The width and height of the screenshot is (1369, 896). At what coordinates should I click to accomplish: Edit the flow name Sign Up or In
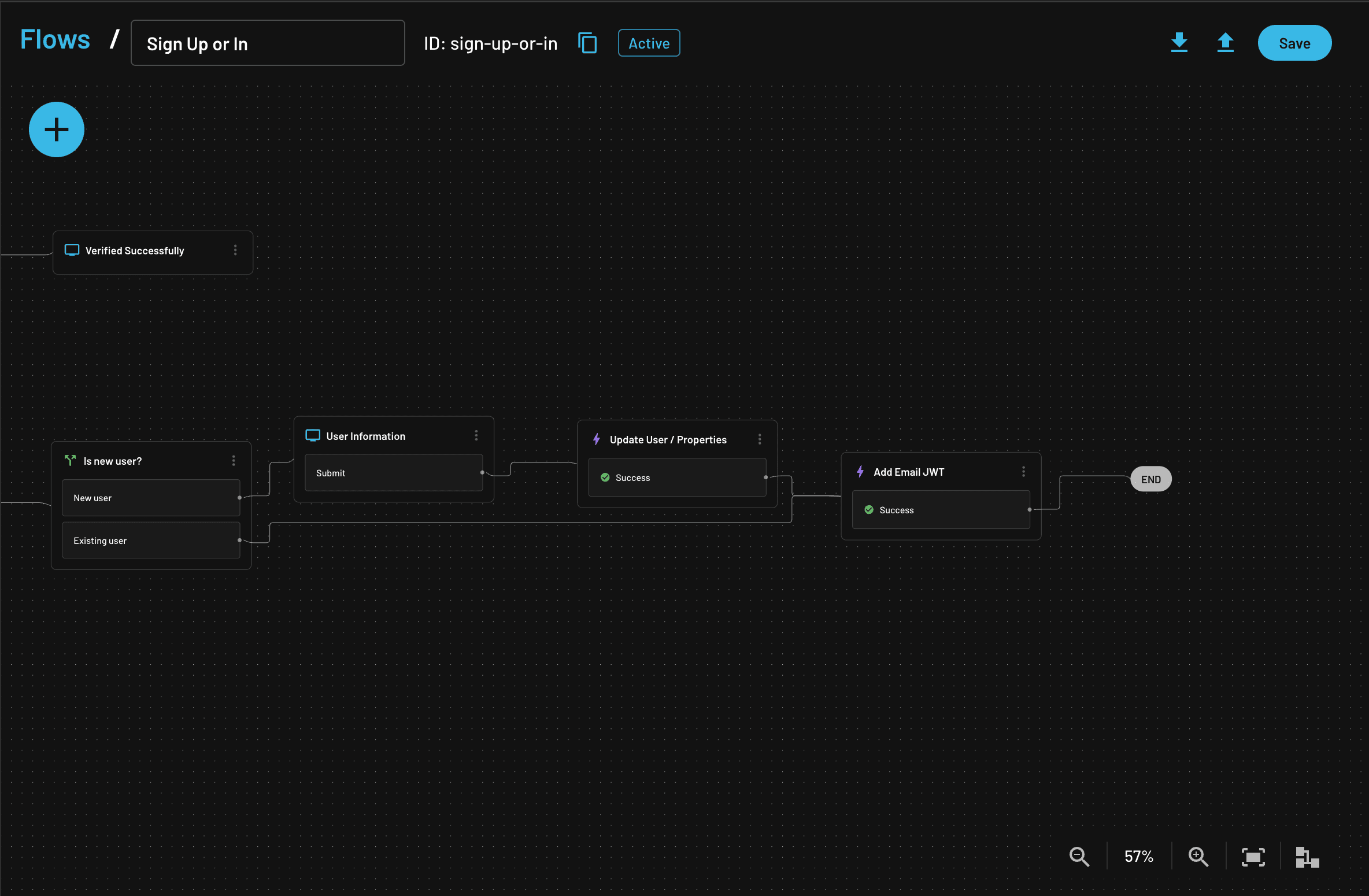(x=267, y=43)
